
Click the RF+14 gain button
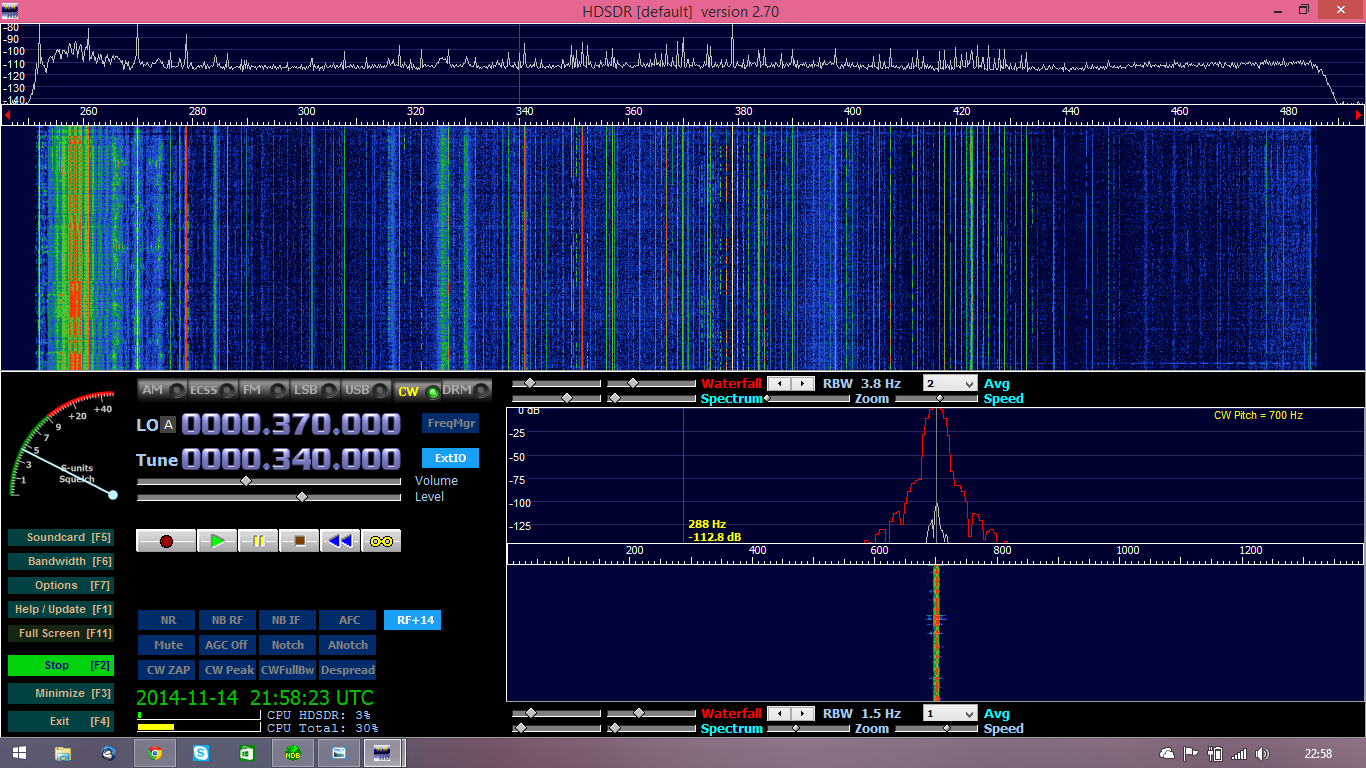412,620
